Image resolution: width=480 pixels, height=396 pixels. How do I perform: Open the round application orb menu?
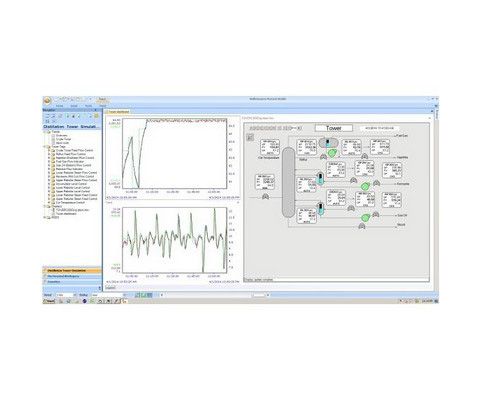(48, 100)
